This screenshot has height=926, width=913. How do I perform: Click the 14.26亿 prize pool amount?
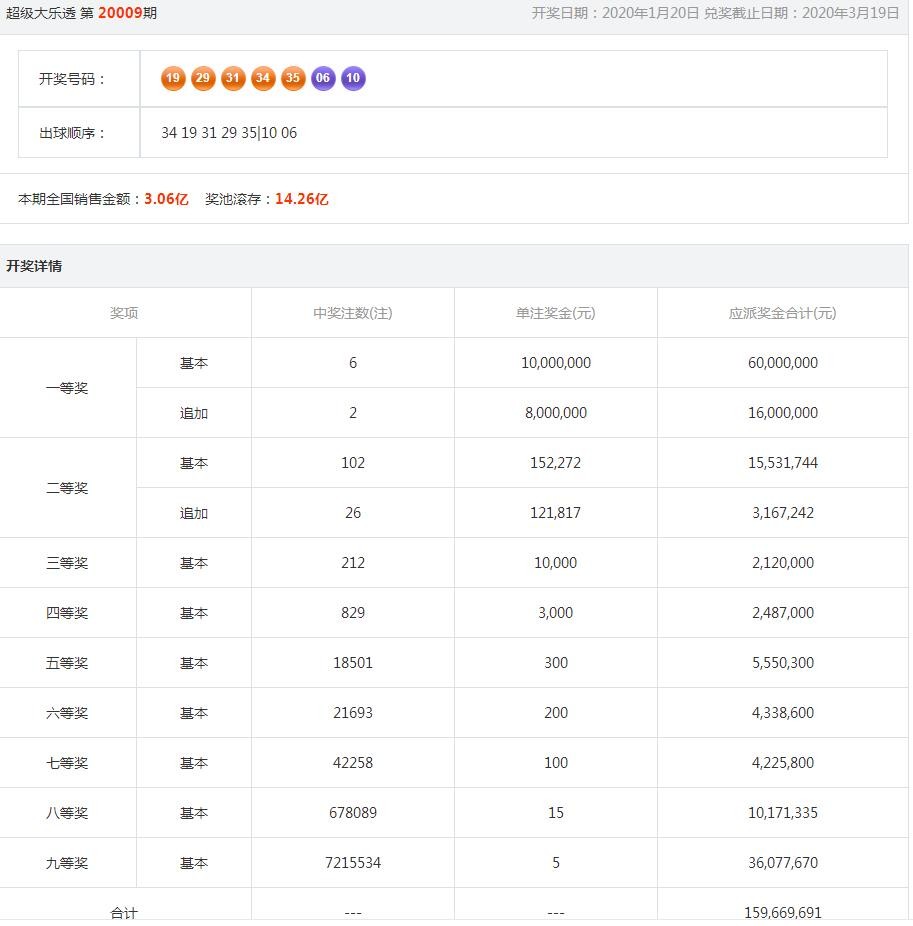tap(301, 199)
